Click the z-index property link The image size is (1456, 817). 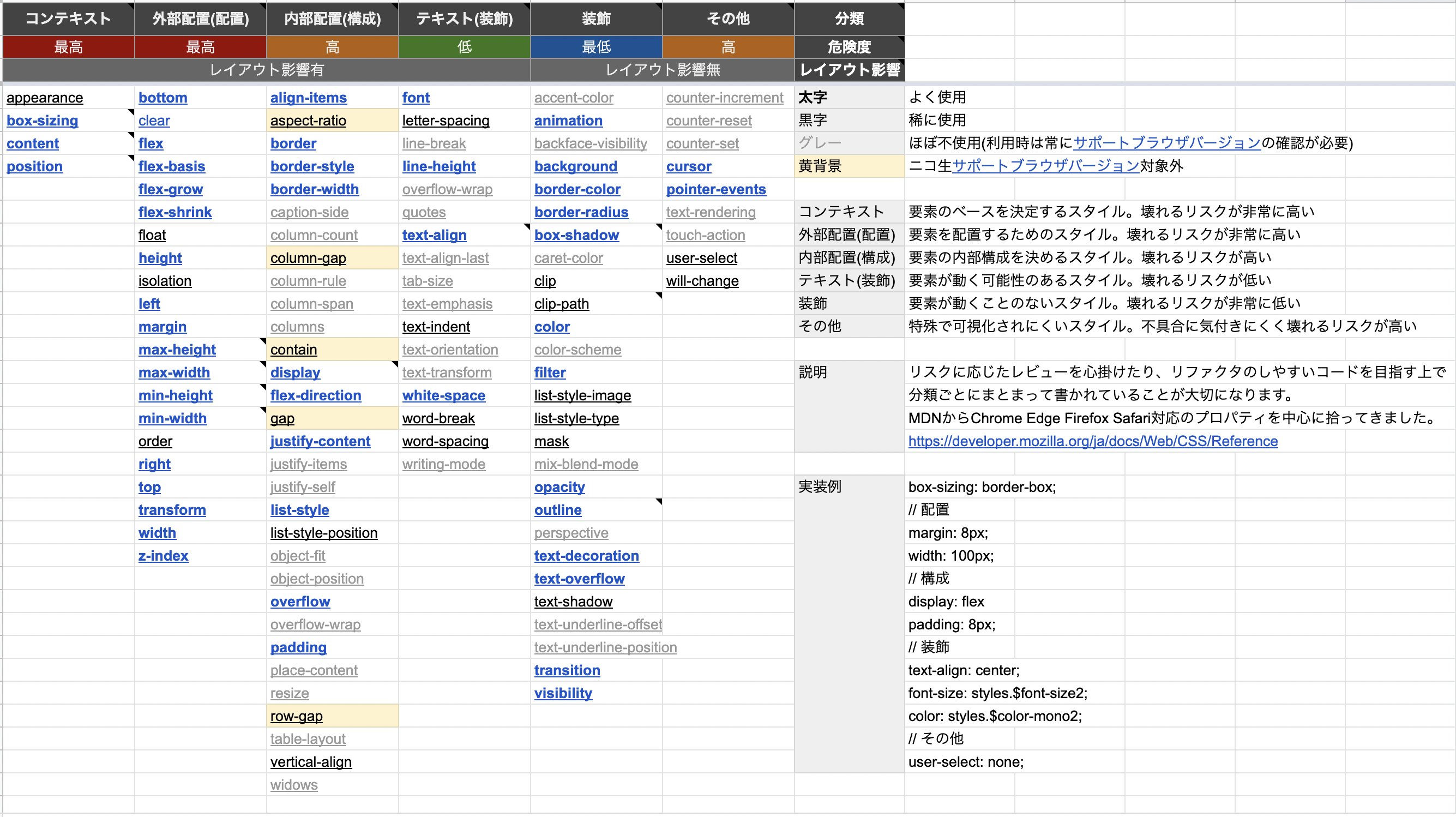pyautogui.click(x=163, y=556)
